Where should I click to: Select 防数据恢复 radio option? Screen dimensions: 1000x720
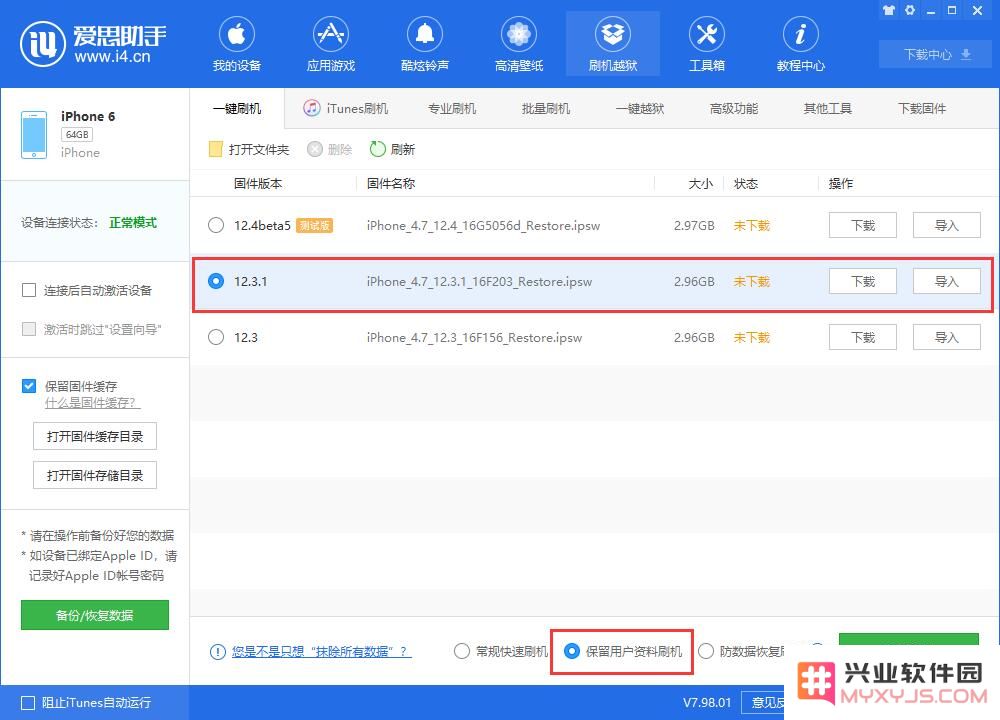pyautogui.click(x=706, y=651)
